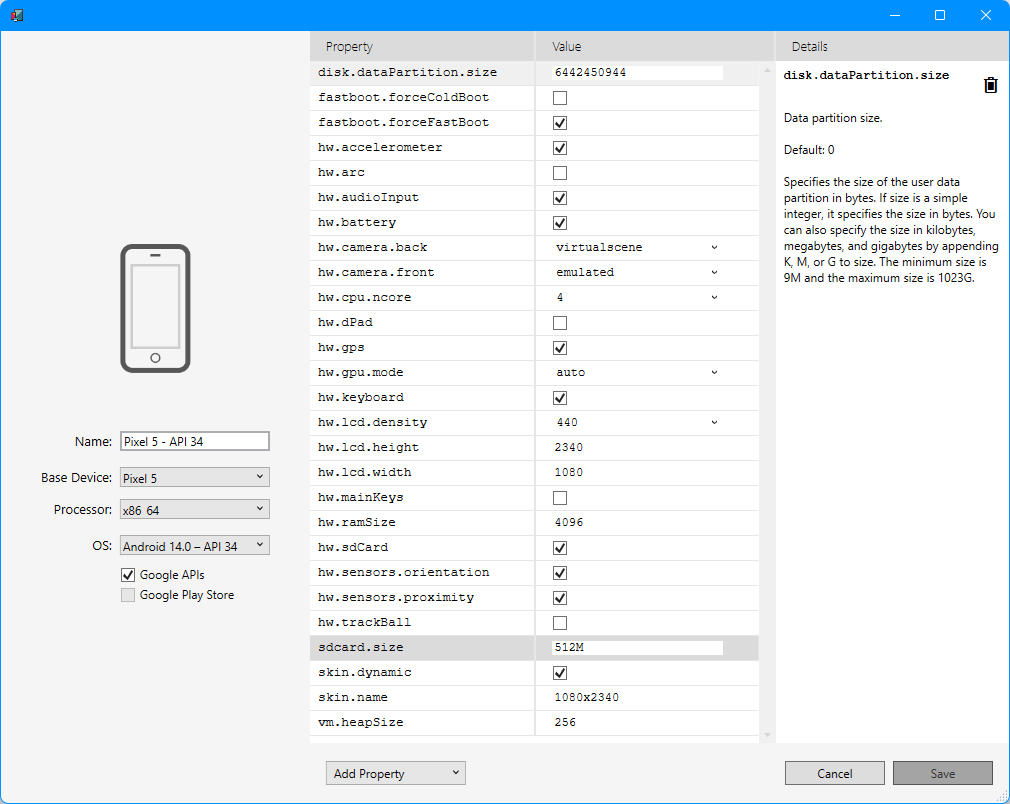Enable the Google Play Store option

(x=128, y=594)
